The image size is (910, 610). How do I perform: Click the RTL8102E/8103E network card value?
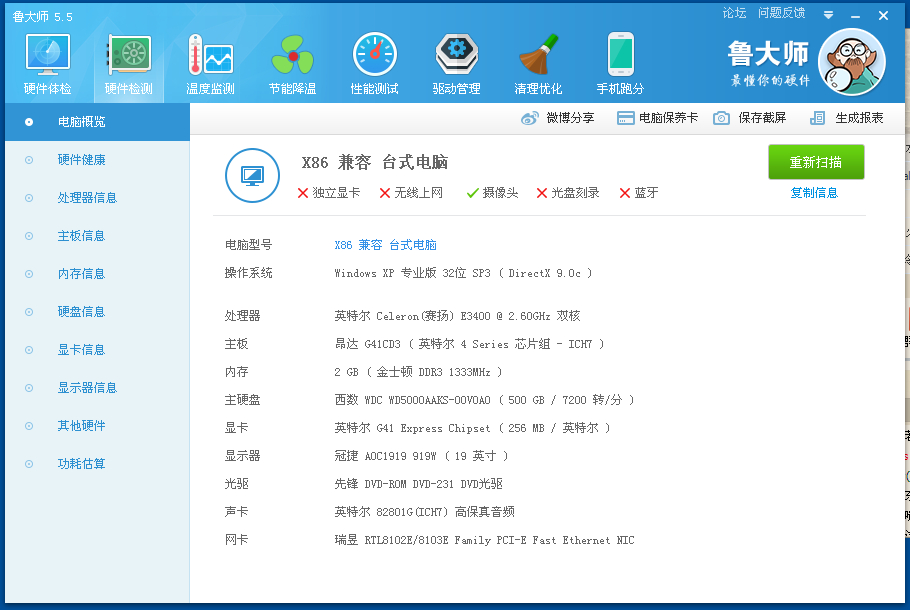[484, 540]
